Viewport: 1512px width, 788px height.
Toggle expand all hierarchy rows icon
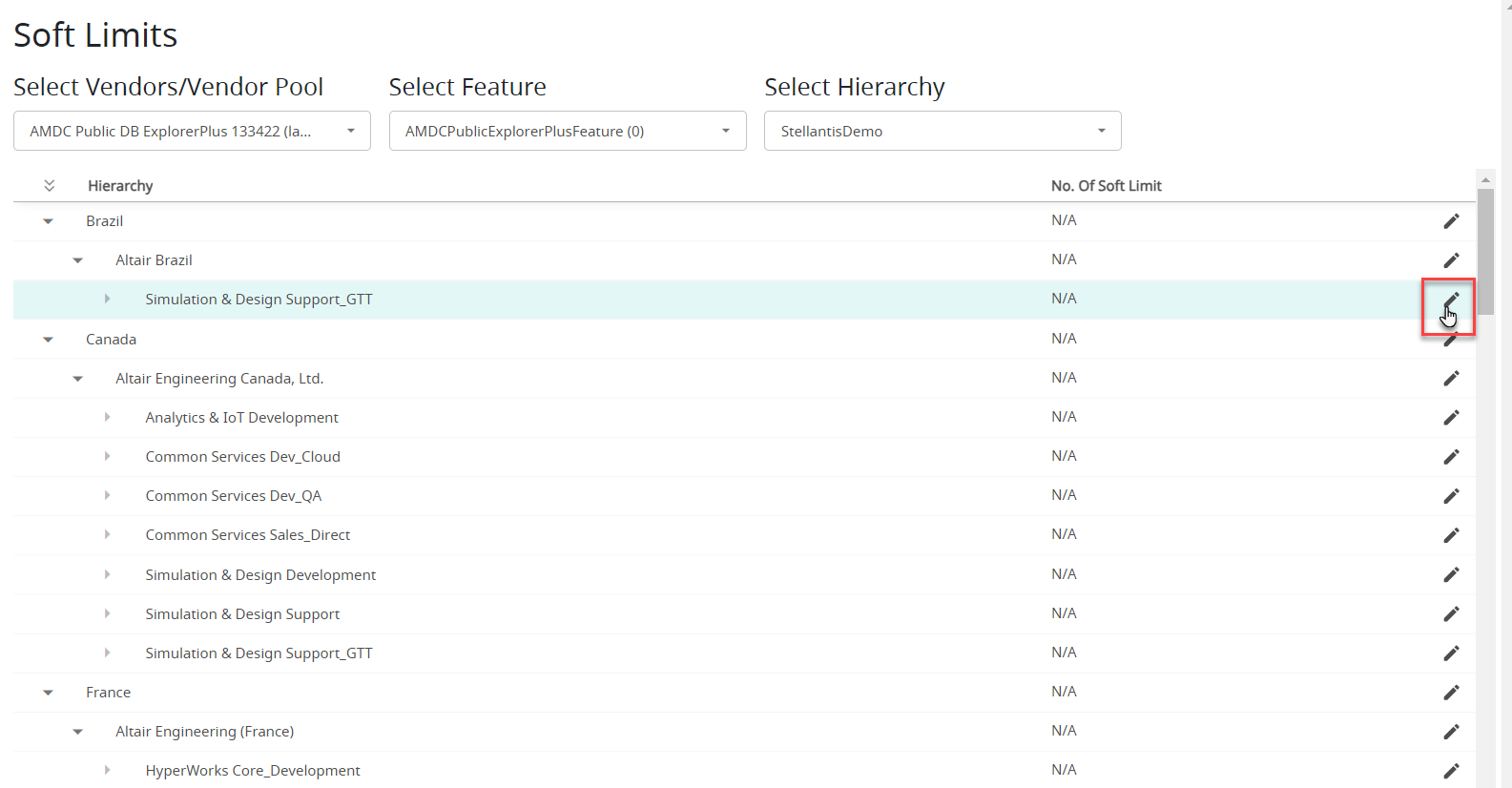(49, 186)
